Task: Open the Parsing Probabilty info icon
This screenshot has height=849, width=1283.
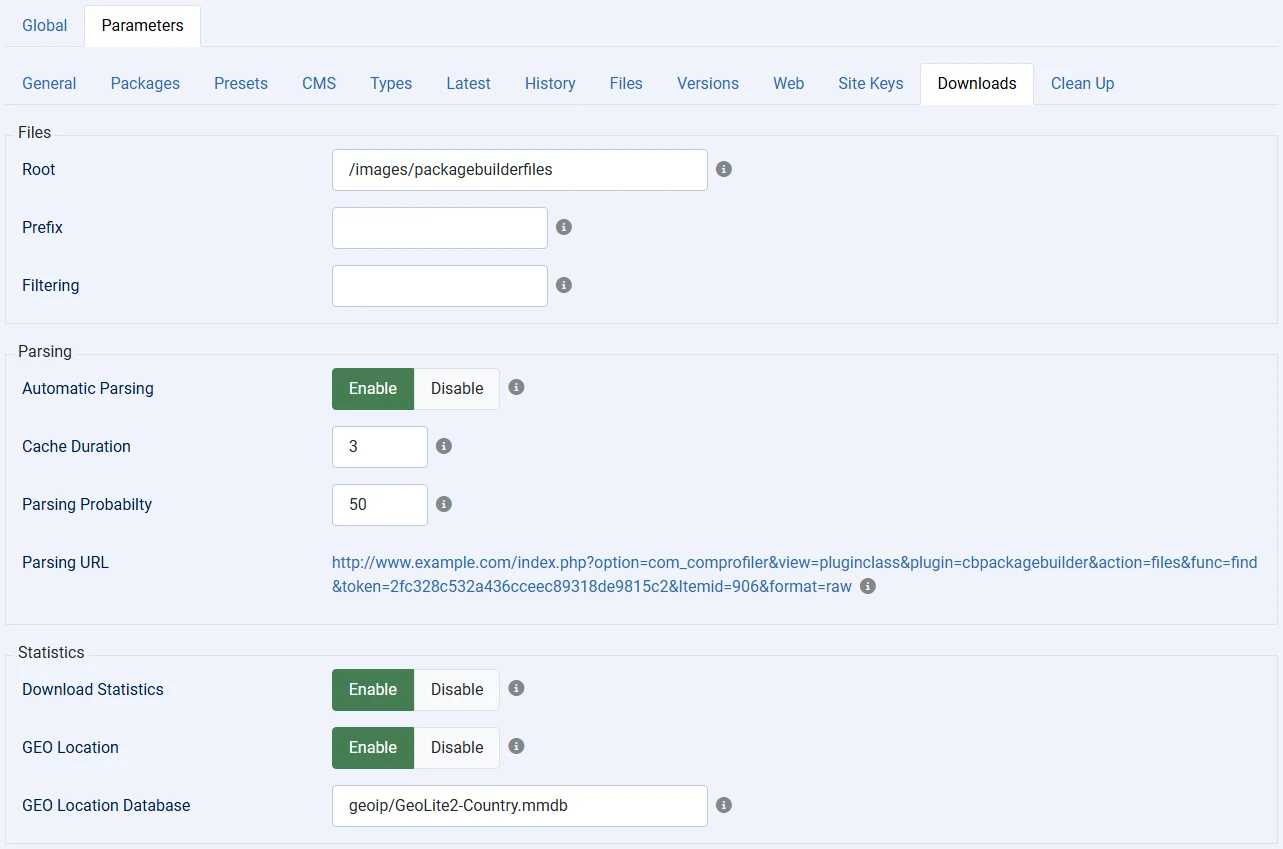Action: point(443,504)
